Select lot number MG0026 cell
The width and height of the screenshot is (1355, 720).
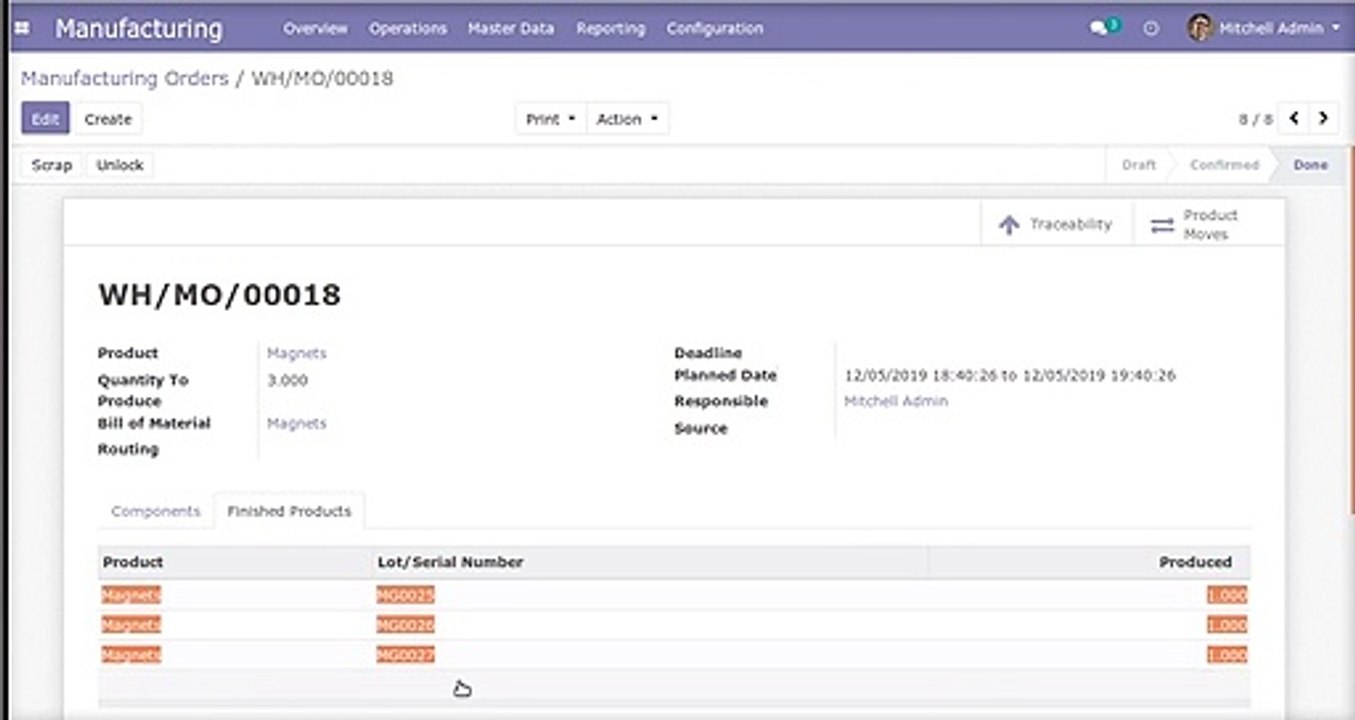point(405,625)
